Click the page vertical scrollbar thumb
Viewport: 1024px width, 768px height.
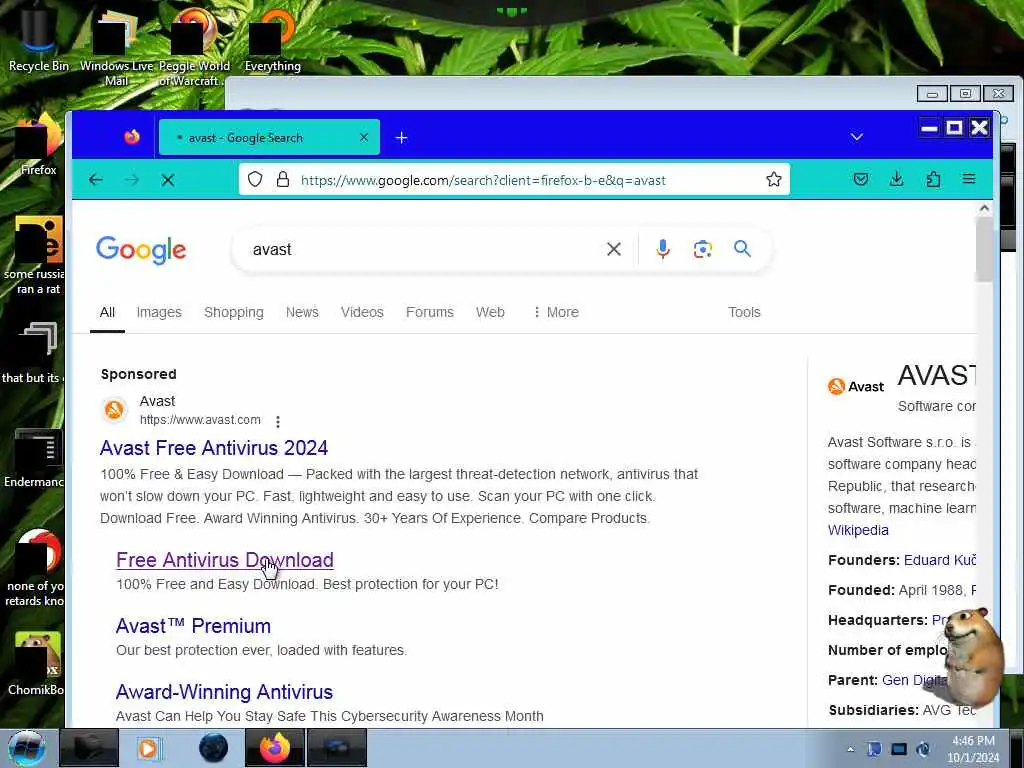(984, 249)
